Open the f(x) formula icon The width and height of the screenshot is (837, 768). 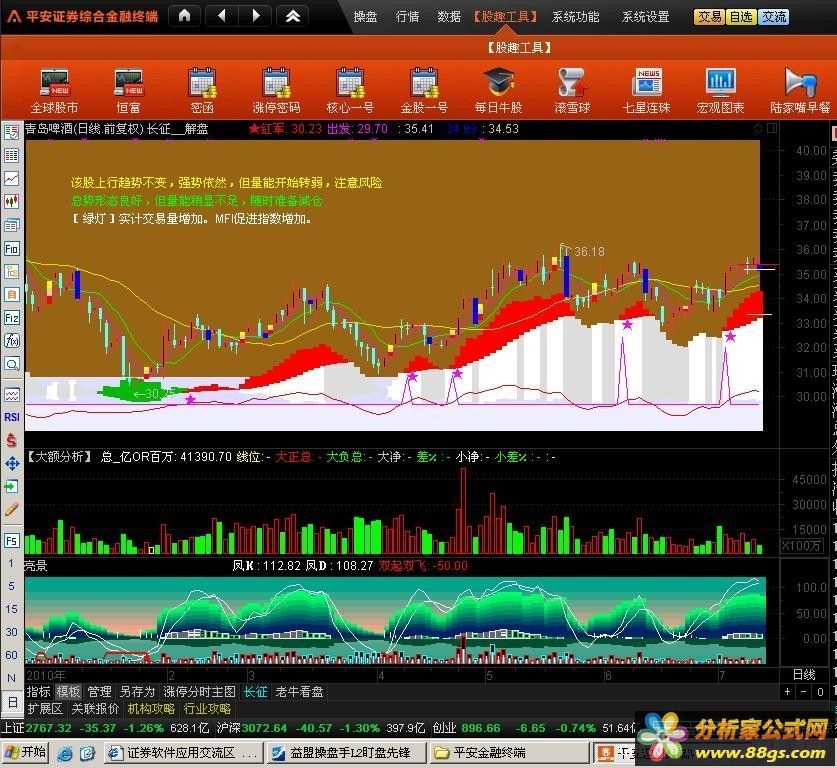(12, 341)
